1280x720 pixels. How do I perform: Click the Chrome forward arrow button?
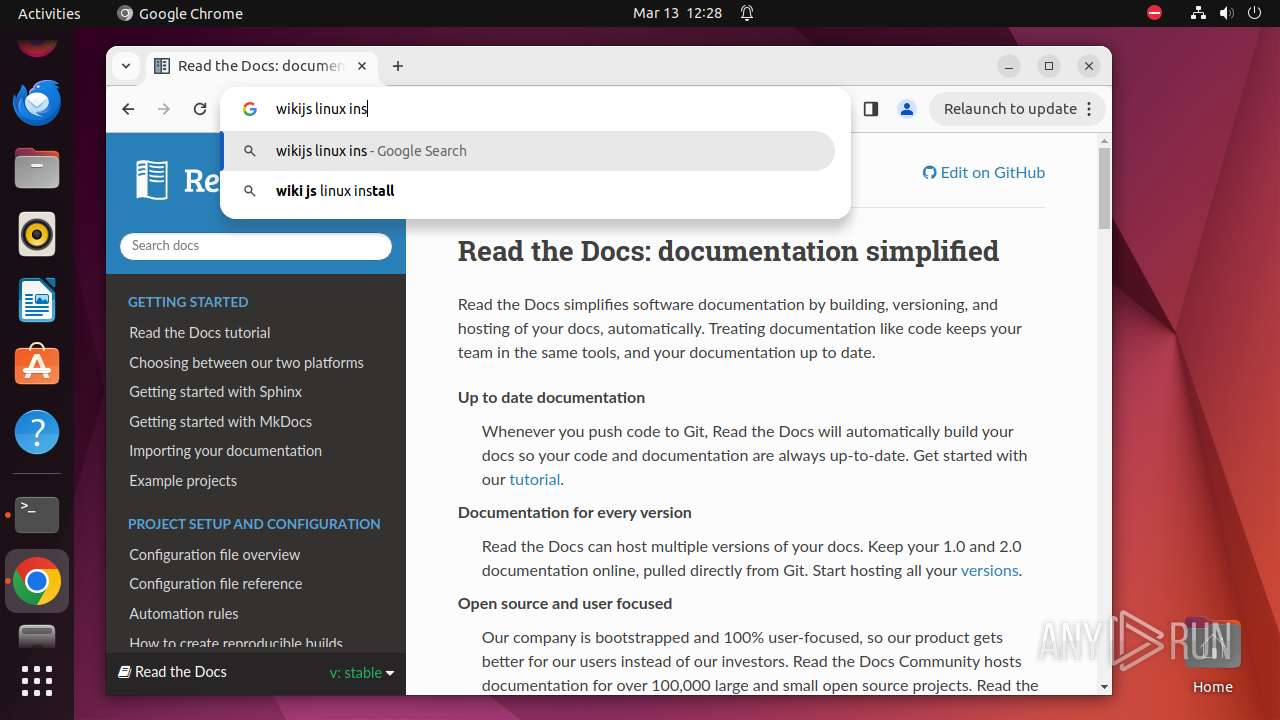164,109
